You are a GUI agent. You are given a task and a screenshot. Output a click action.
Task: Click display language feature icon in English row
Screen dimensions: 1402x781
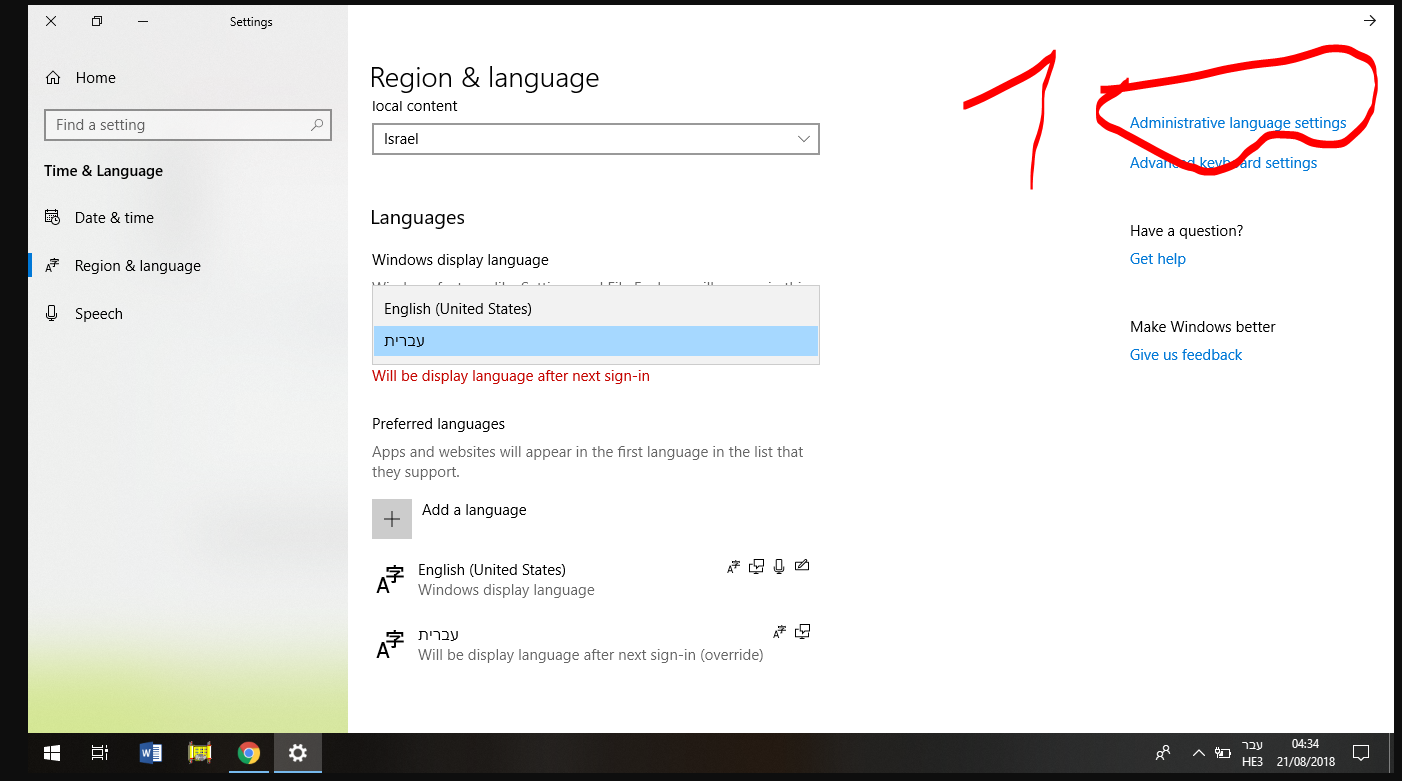click(x=734, y=567)
